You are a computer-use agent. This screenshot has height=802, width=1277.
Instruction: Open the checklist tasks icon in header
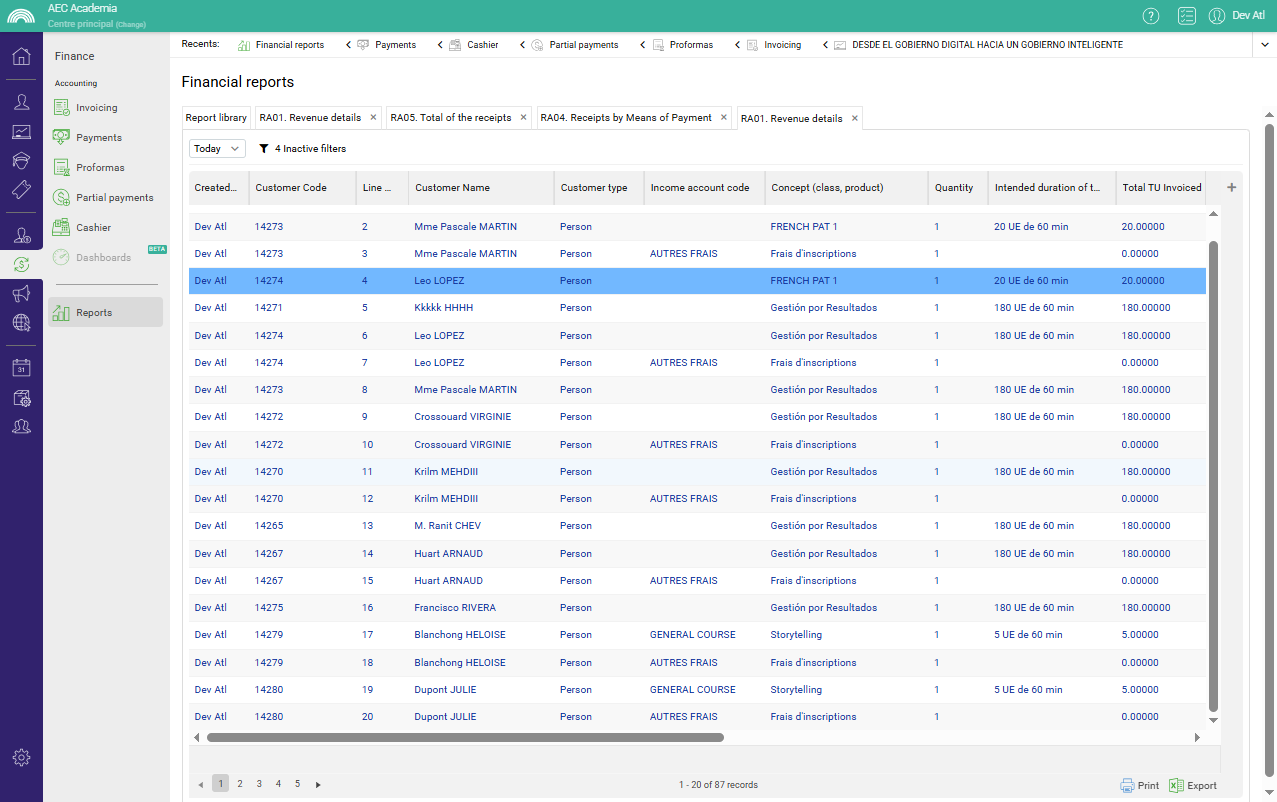[x=1187, y=15]
